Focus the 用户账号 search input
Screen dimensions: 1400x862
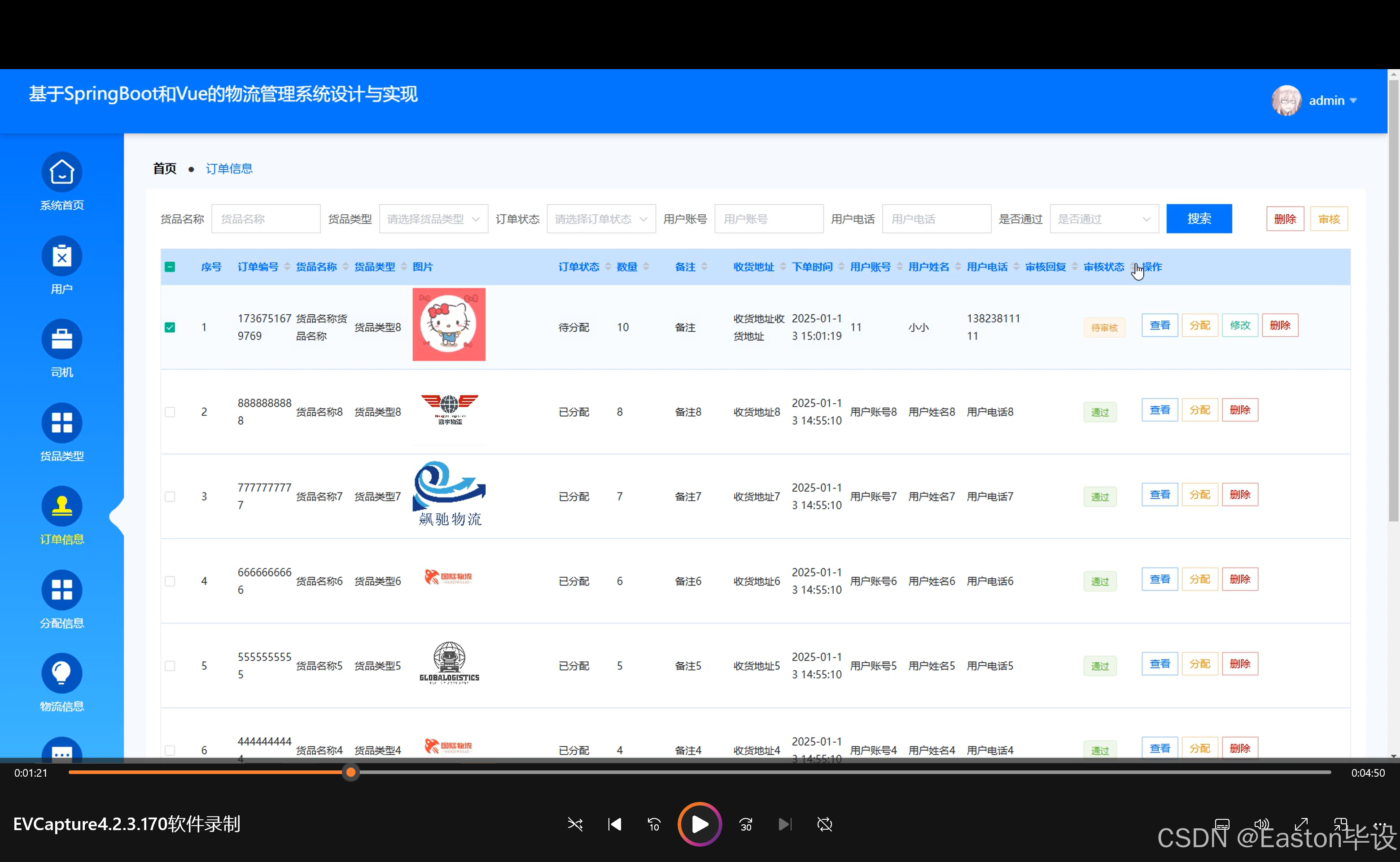pyautogui.click(x=769, y=219)
